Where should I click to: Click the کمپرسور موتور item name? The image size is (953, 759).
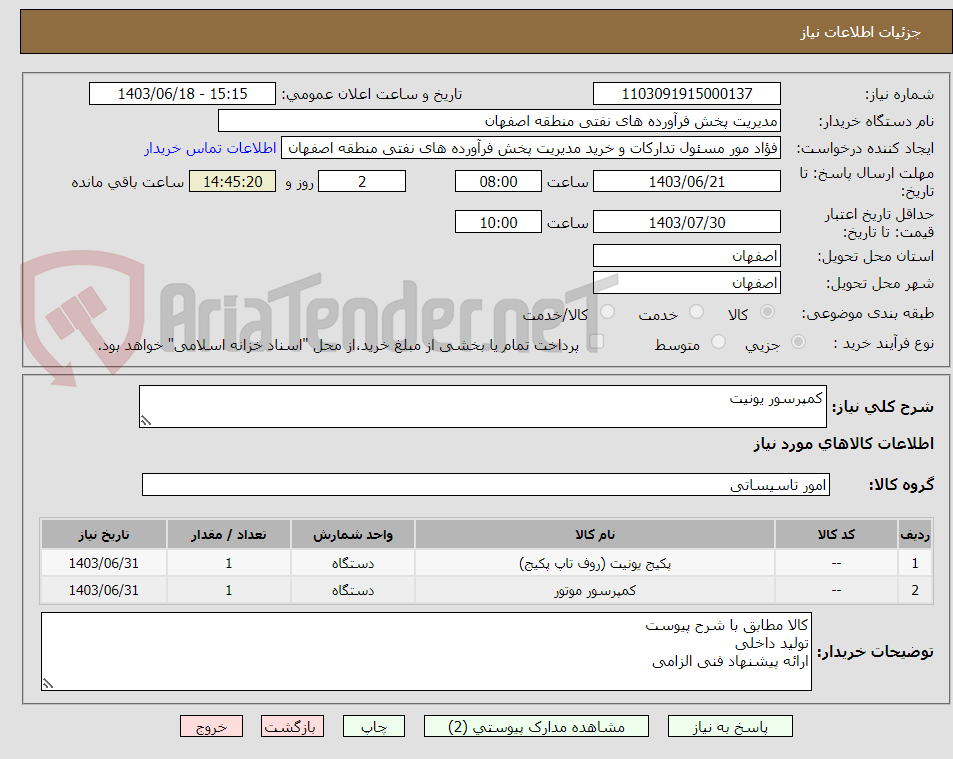pyautogui.click(x=595, y=590)
